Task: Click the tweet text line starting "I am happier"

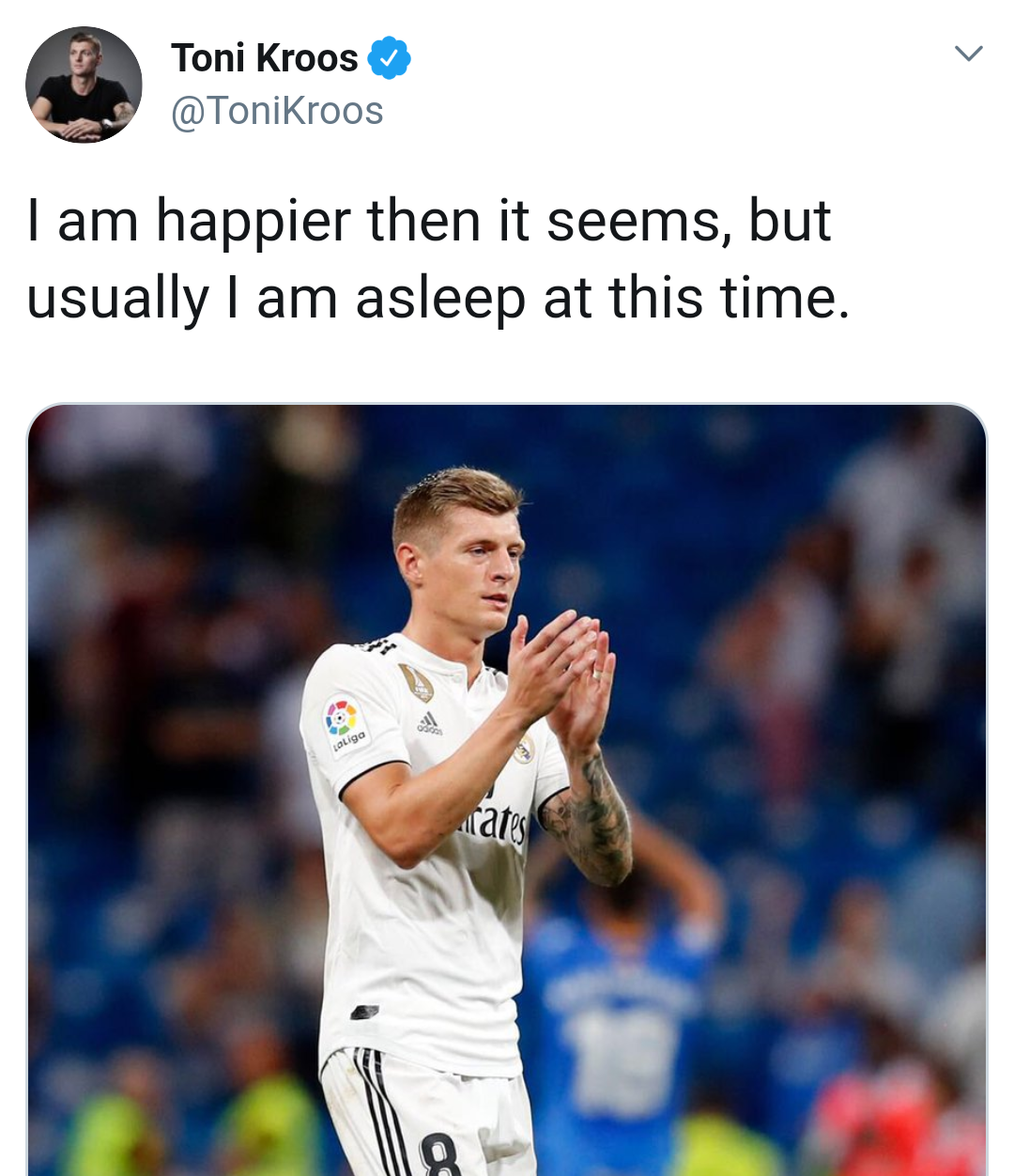Action: click(x=429, y=222)
